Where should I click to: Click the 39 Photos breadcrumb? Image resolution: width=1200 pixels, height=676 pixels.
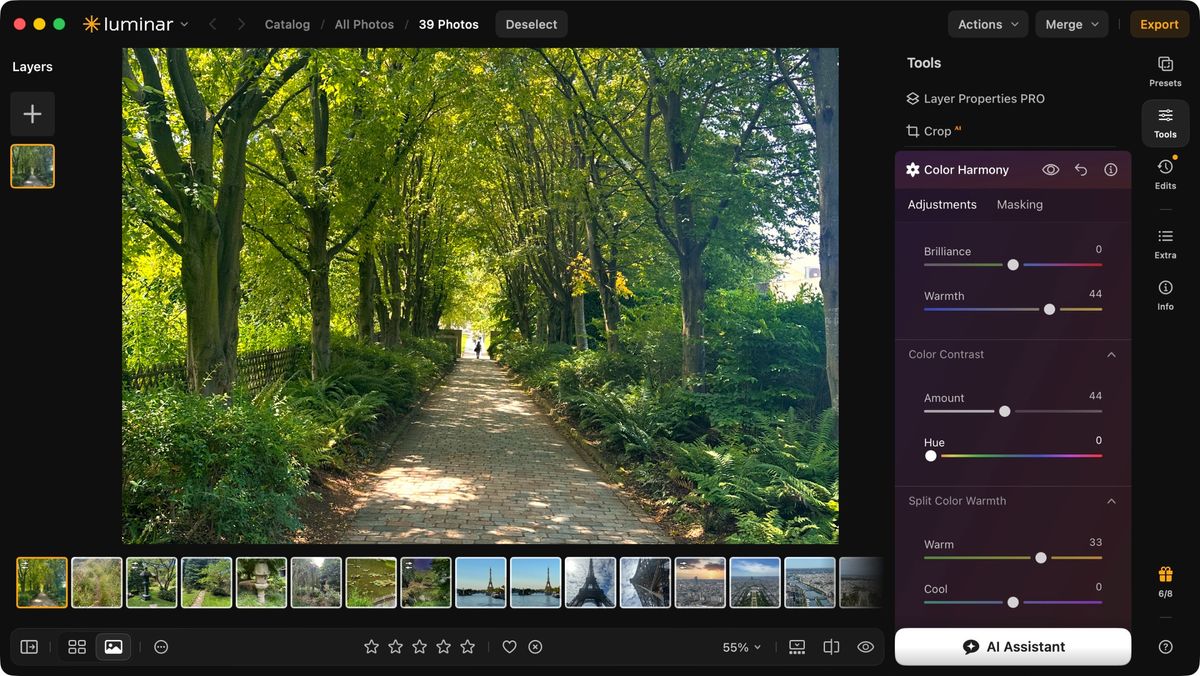[x=449, y=24]
